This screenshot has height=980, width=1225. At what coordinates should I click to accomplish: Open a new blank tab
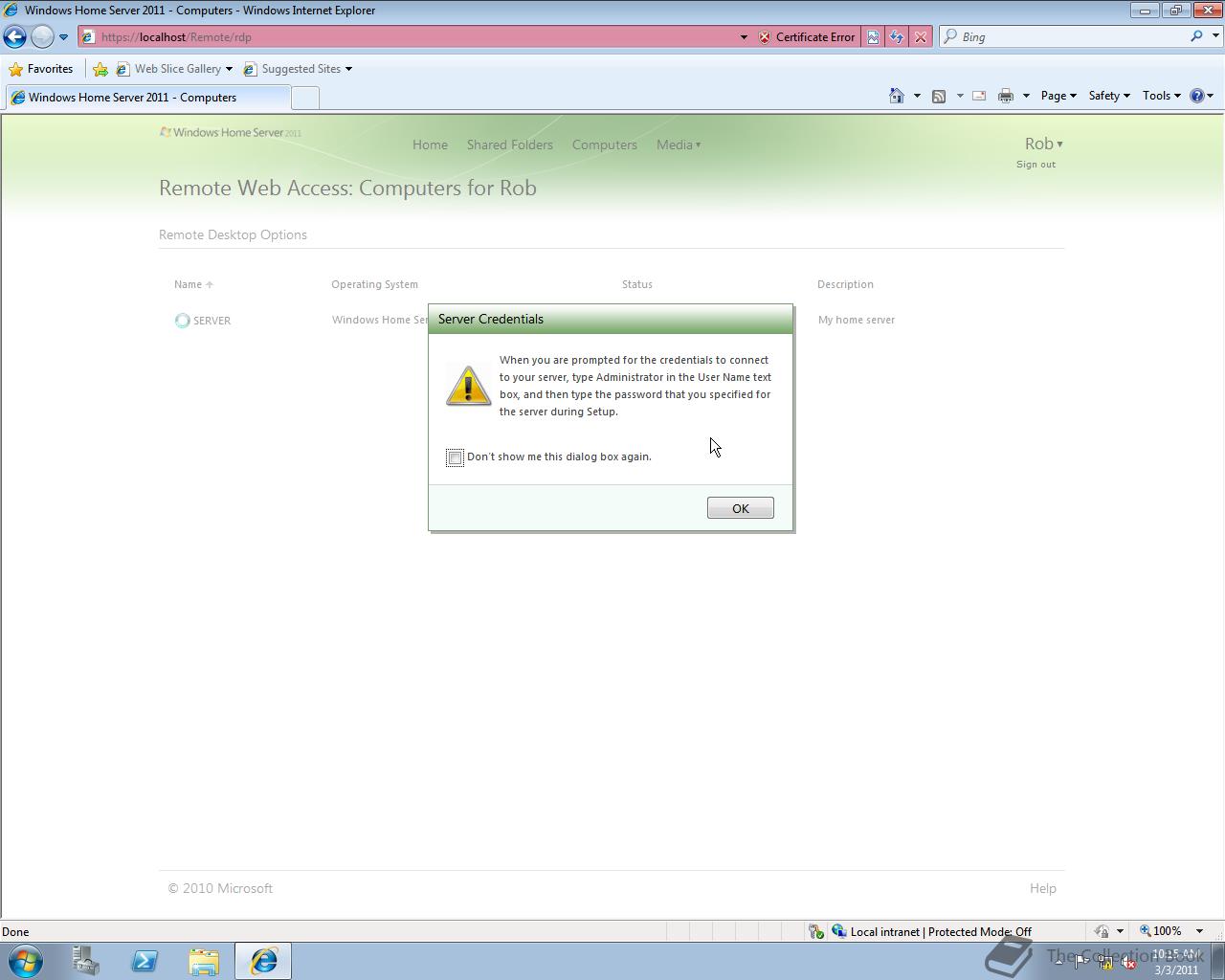[x=304, y=98]
